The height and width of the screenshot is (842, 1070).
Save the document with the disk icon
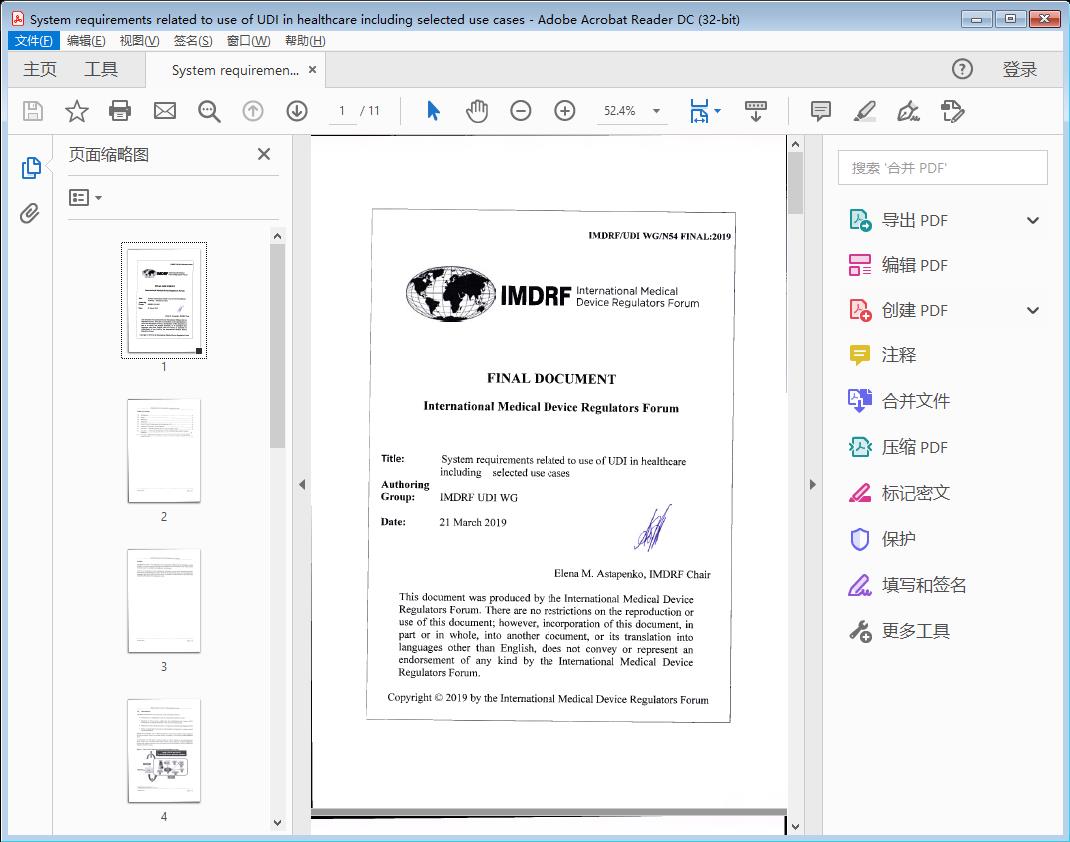point(32,111)
